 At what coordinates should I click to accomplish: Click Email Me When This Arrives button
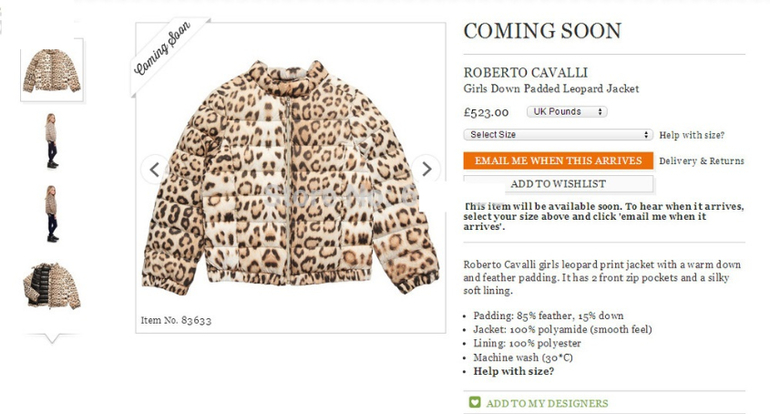pyautogui.click(x=558, y=161)
